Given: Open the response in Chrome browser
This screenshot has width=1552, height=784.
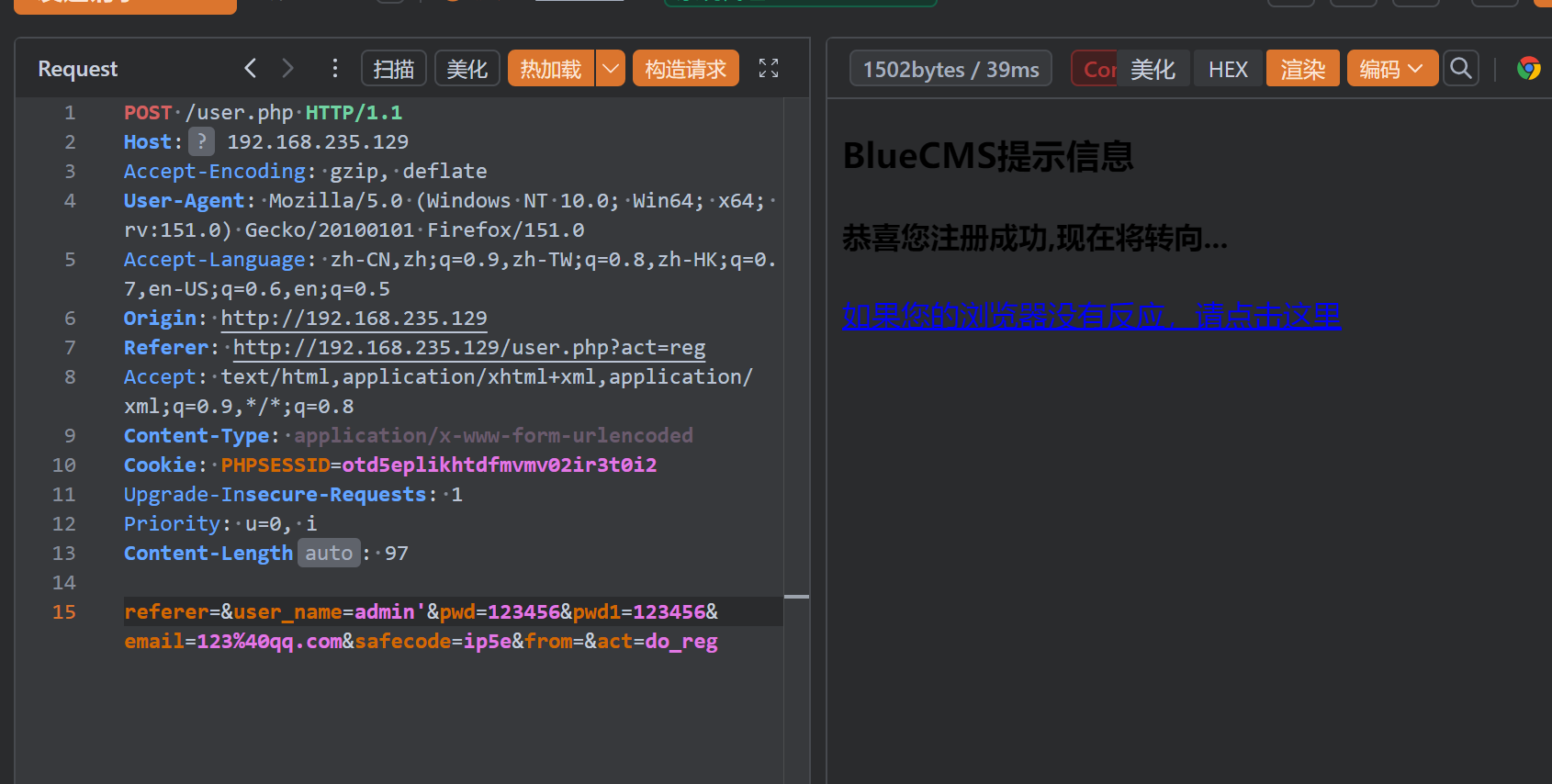Looking at the screenshot, I should point(1528,68).
